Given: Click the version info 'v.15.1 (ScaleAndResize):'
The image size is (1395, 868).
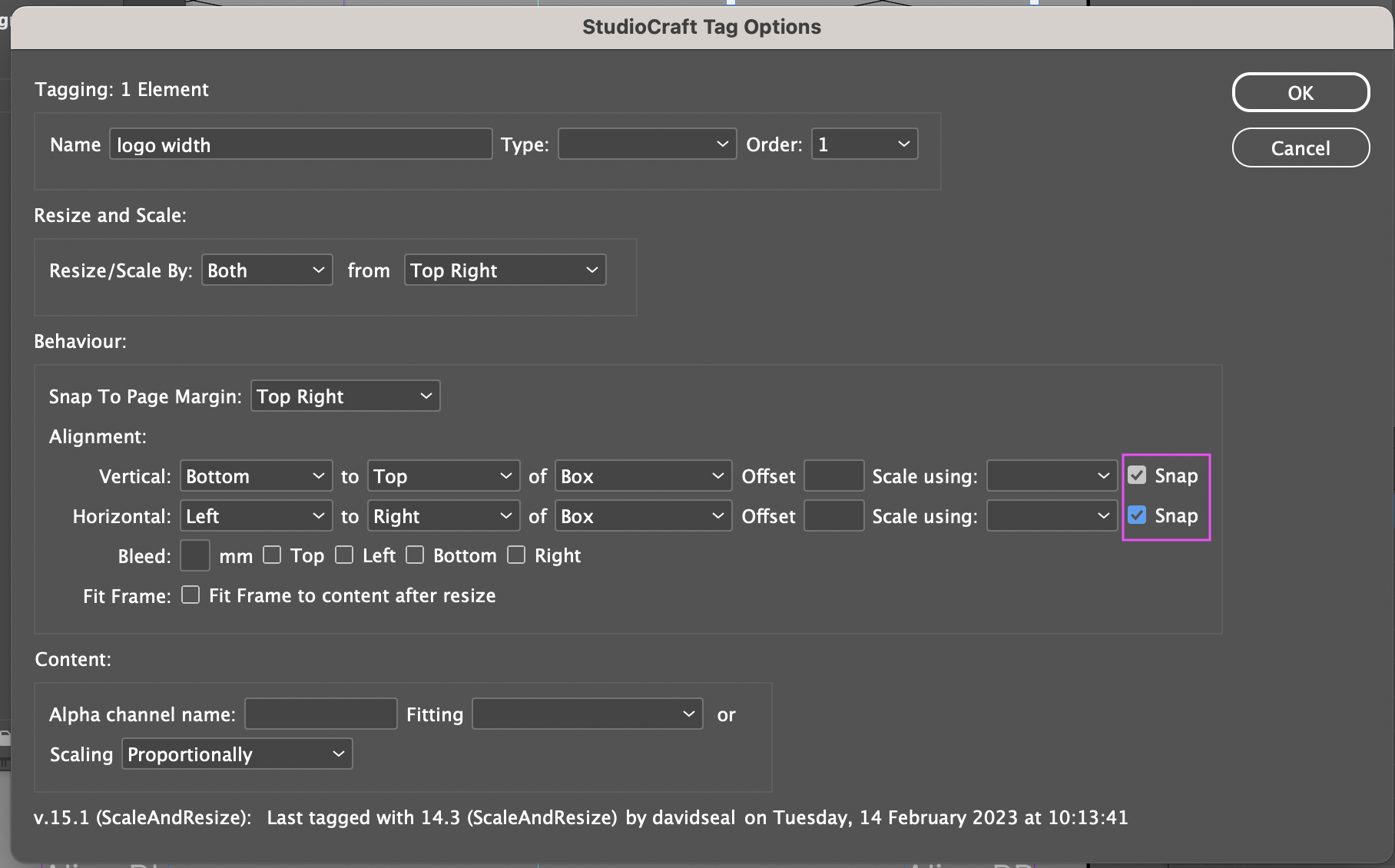Looking at the screenshot, I should point(143,818).
